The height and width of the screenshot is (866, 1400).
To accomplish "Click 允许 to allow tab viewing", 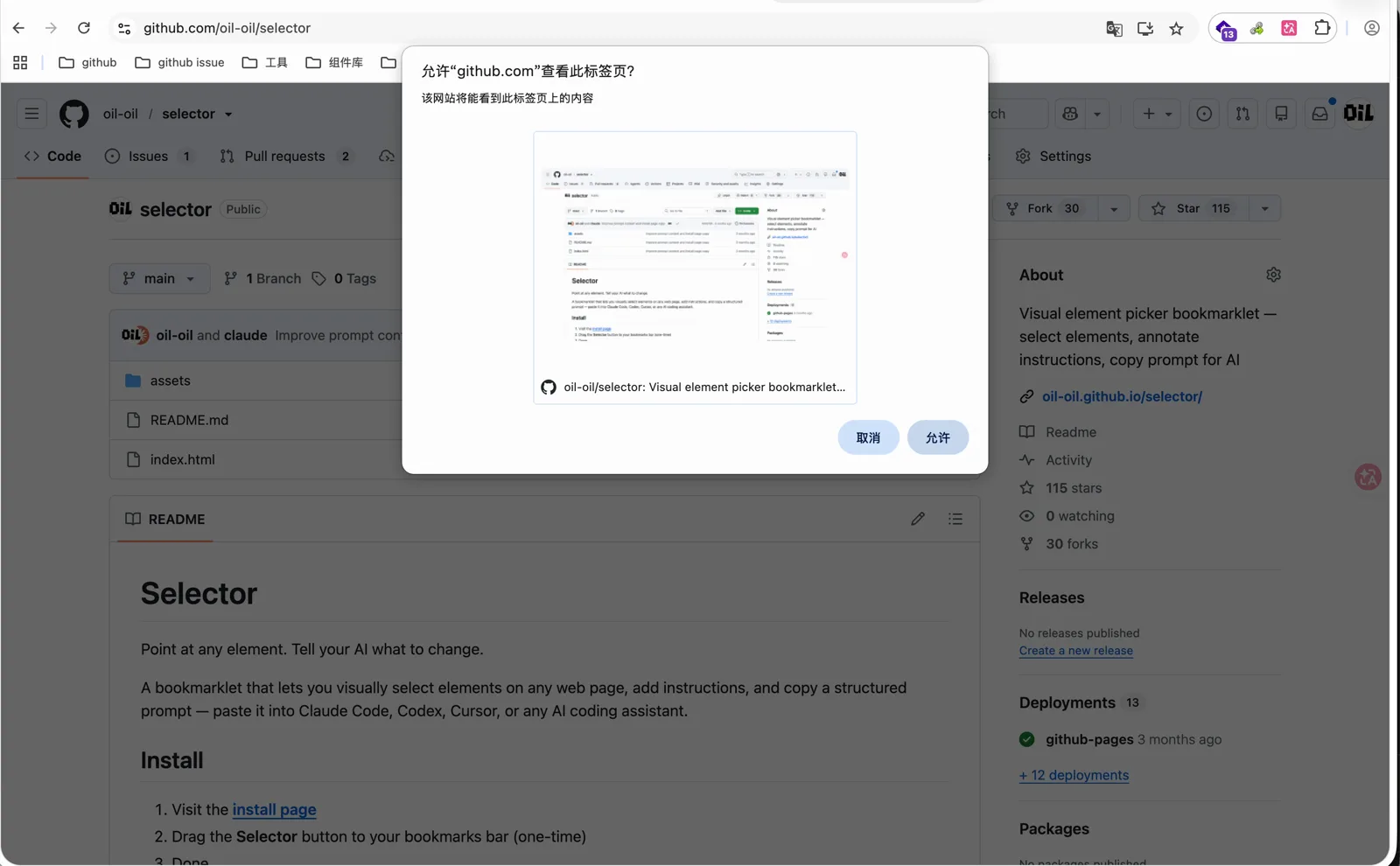I will coord(938,437).
